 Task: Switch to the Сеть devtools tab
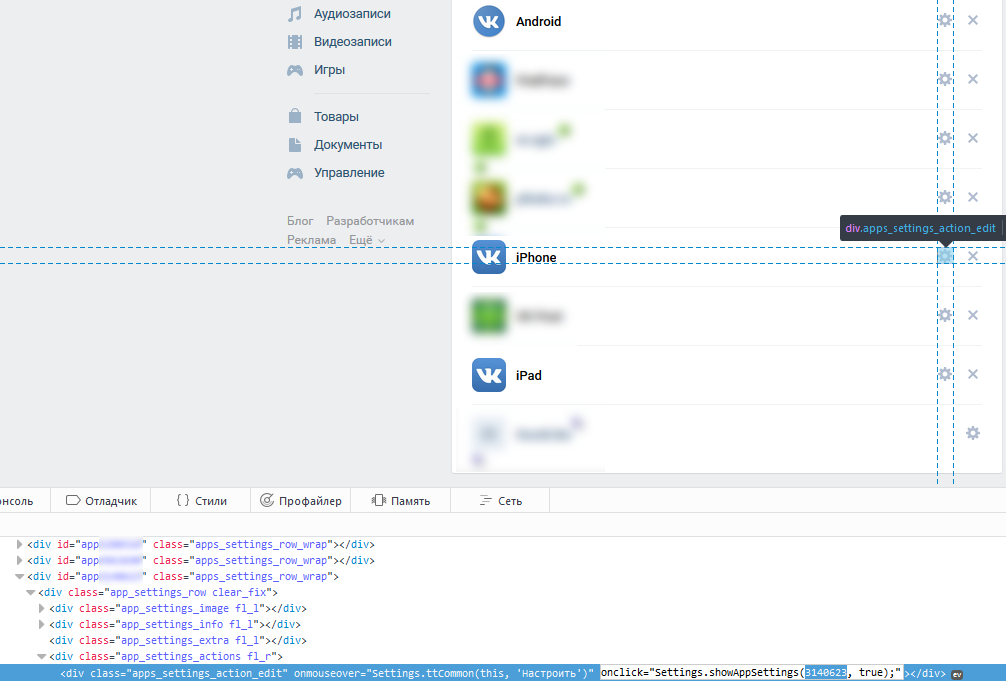coord(500,500)
